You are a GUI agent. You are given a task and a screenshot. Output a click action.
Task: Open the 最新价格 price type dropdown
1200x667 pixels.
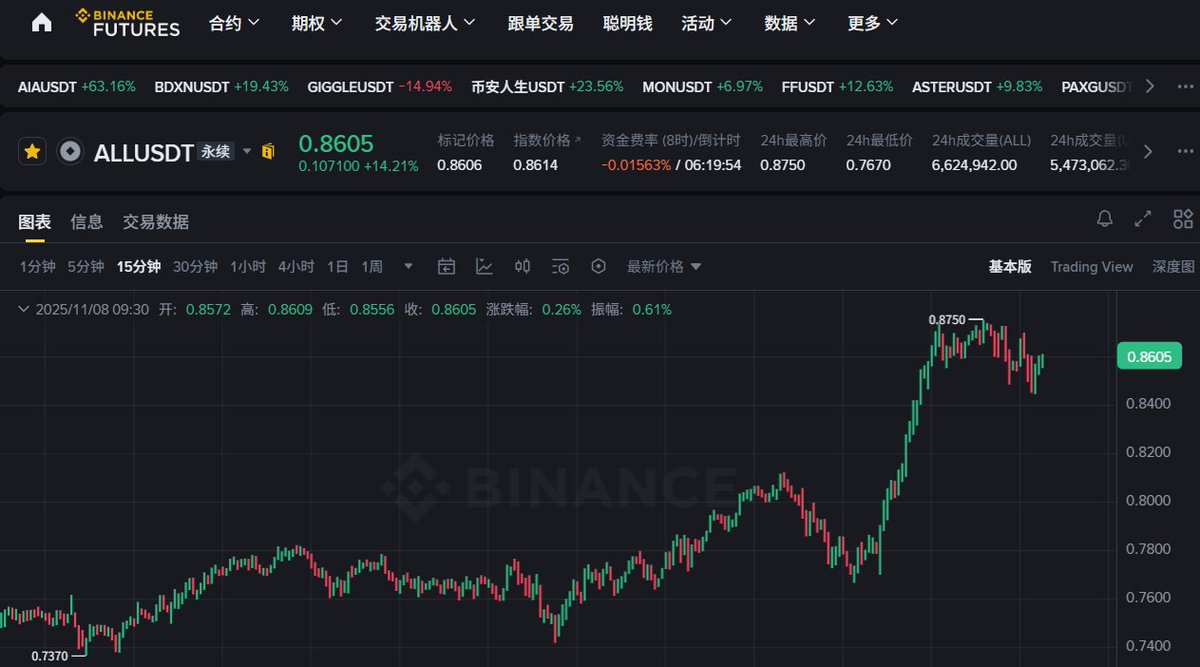[x=664, y=266]
